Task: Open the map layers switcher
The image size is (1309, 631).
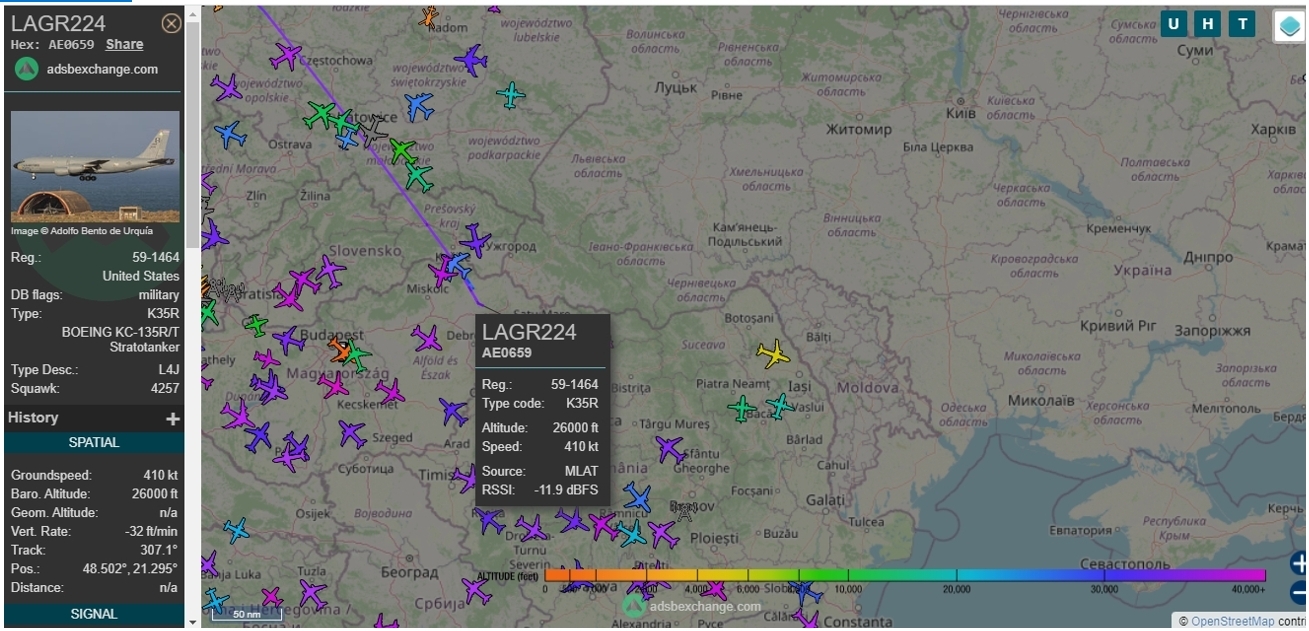Action: point(1290,27)
